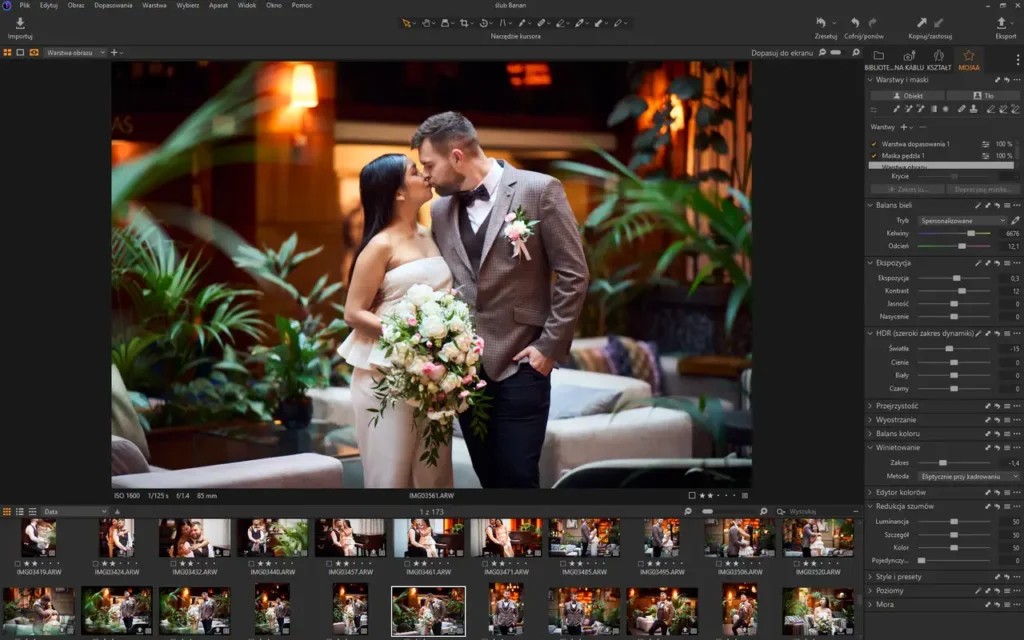
Task: Open the Tryb white balance mode dropdown
Action: point(962,220)
